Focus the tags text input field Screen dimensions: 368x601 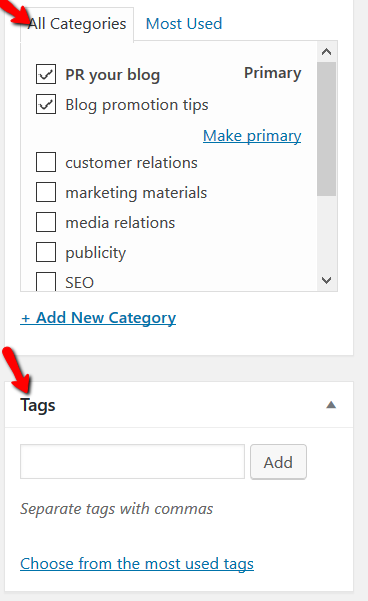(132, 461)
